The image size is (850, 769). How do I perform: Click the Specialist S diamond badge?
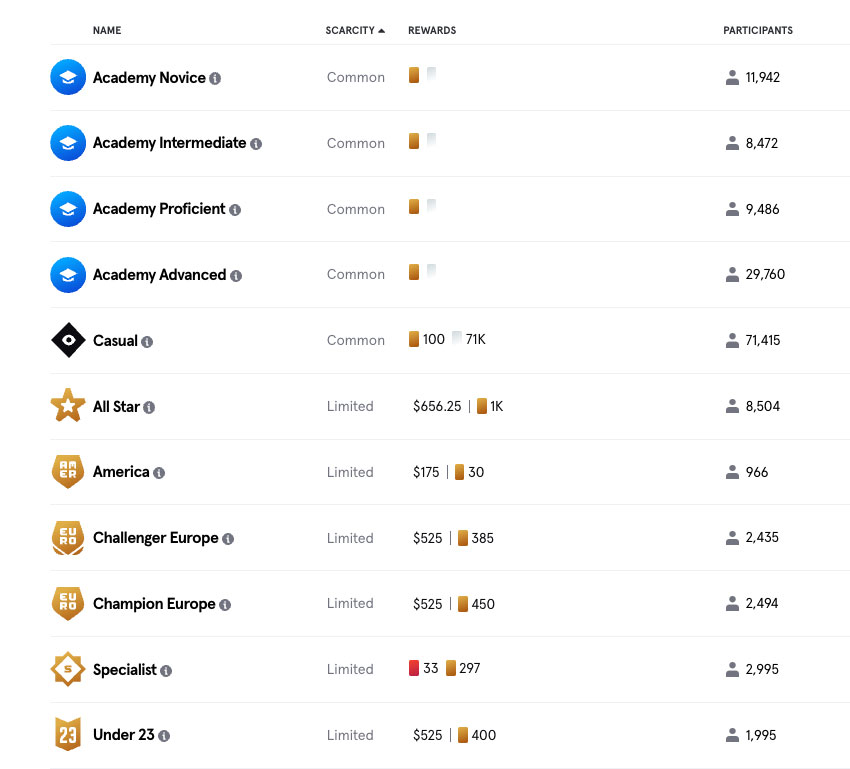(x=68, y=669)
